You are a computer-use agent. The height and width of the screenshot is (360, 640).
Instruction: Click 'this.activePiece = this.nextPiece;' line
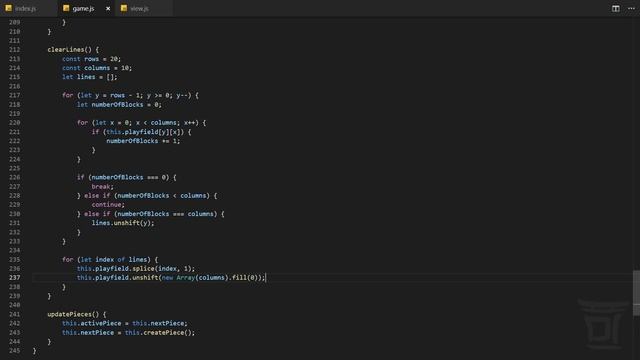click(125, 323)
